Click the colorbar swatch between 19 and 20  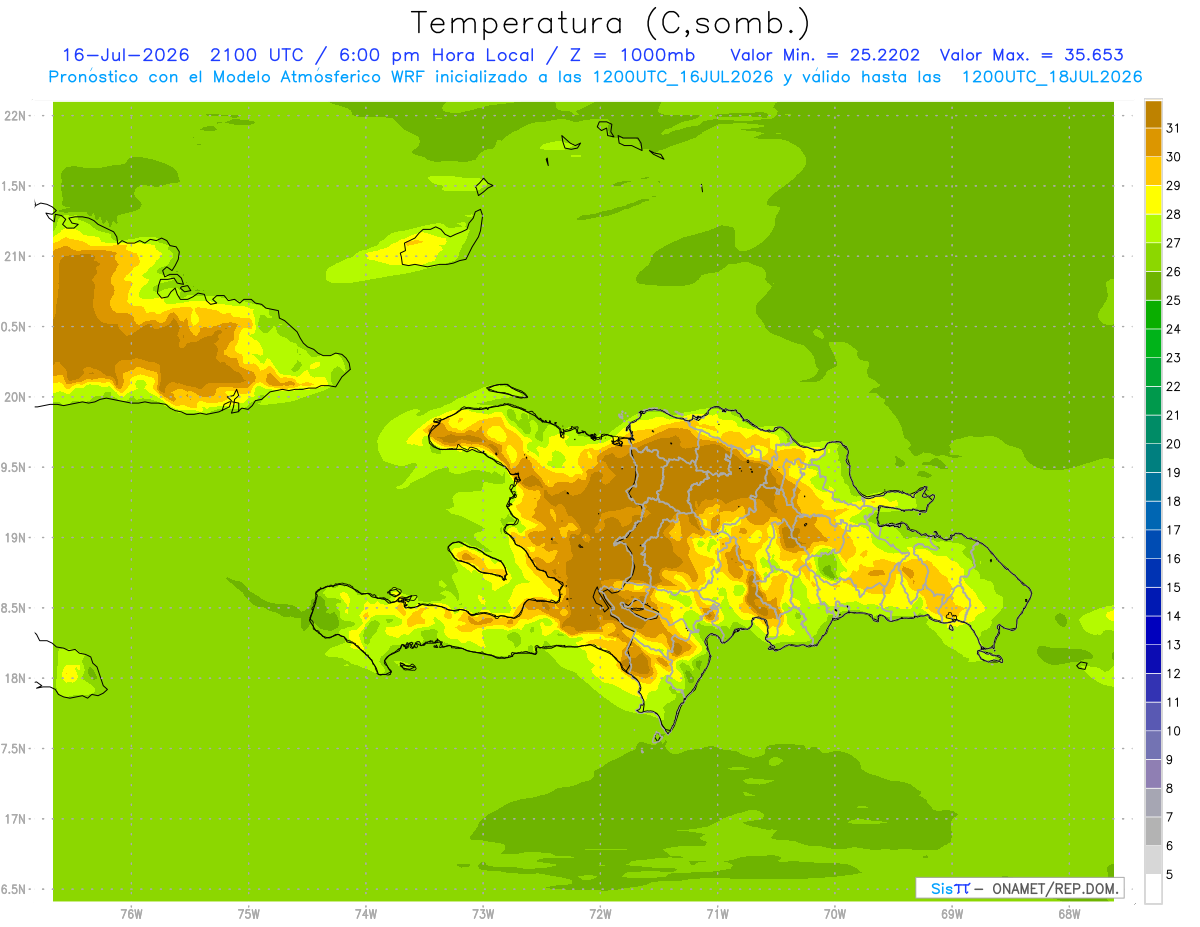coord(1153,458)
